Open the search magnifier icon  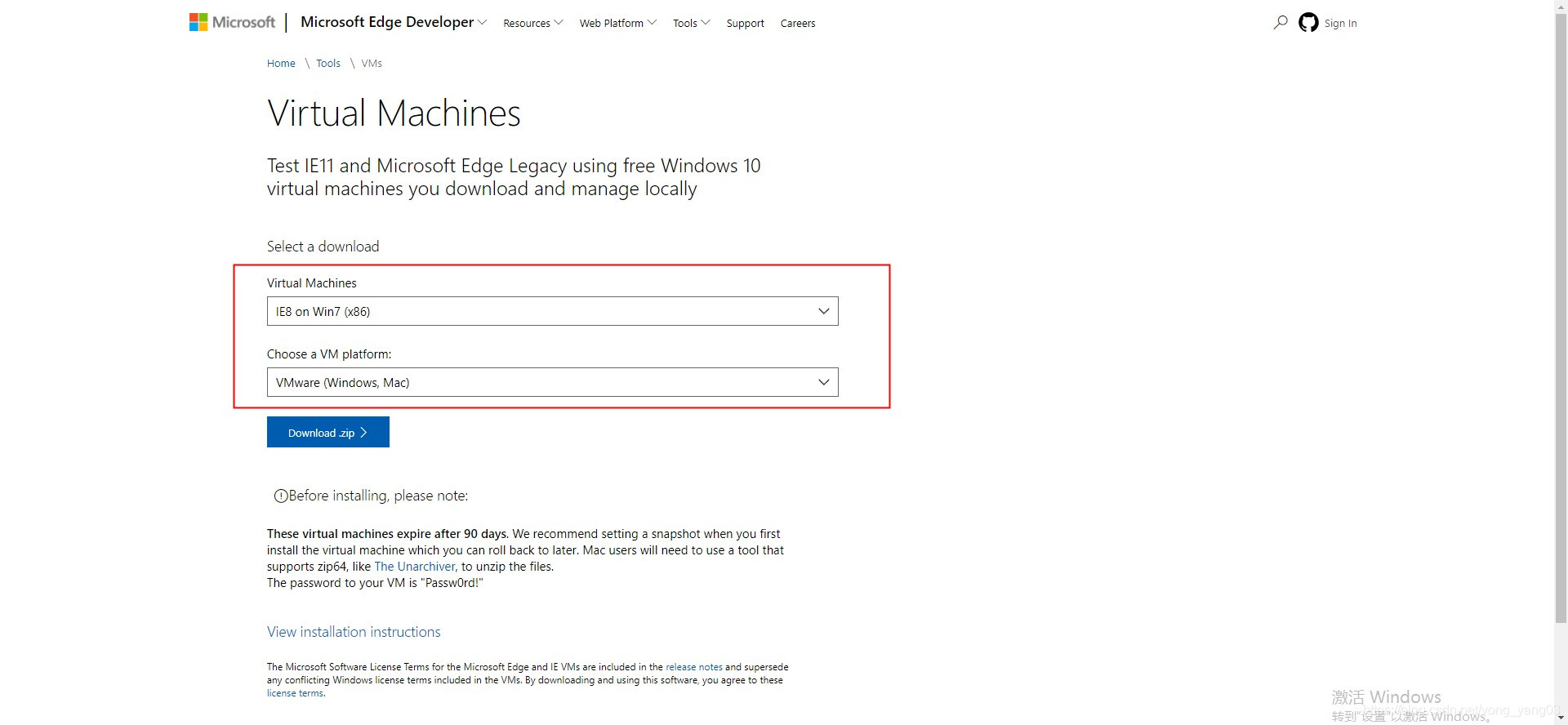1280,22
